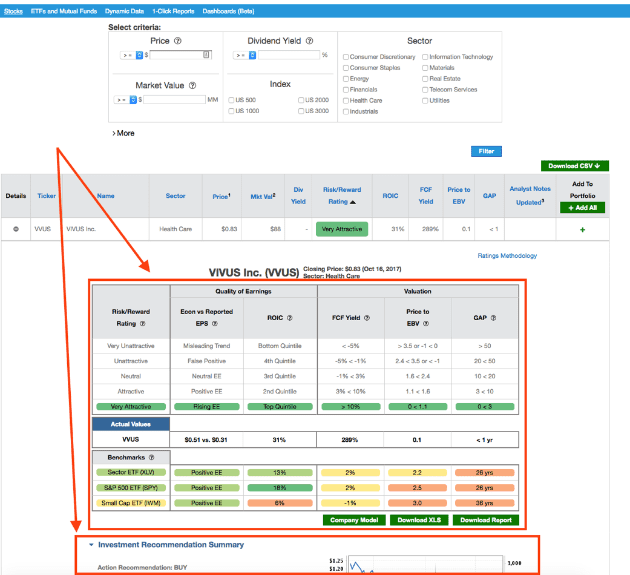The height and width of the screenshot is (575, 630).
Task: Check the Real Estate sector box
Action: [425, 79]
